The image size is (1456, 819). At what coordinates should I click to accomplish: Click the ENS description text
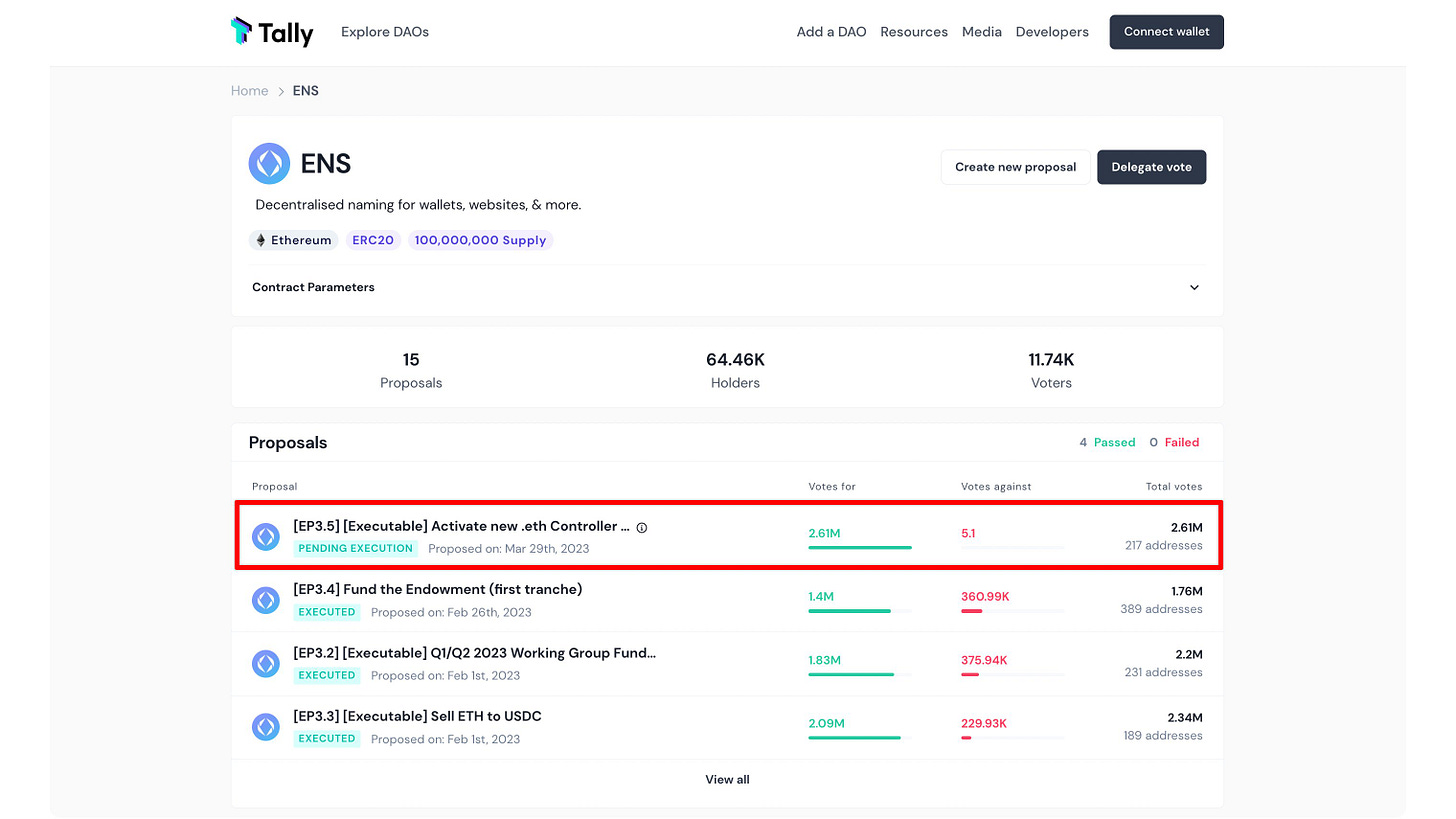(418, 204)
